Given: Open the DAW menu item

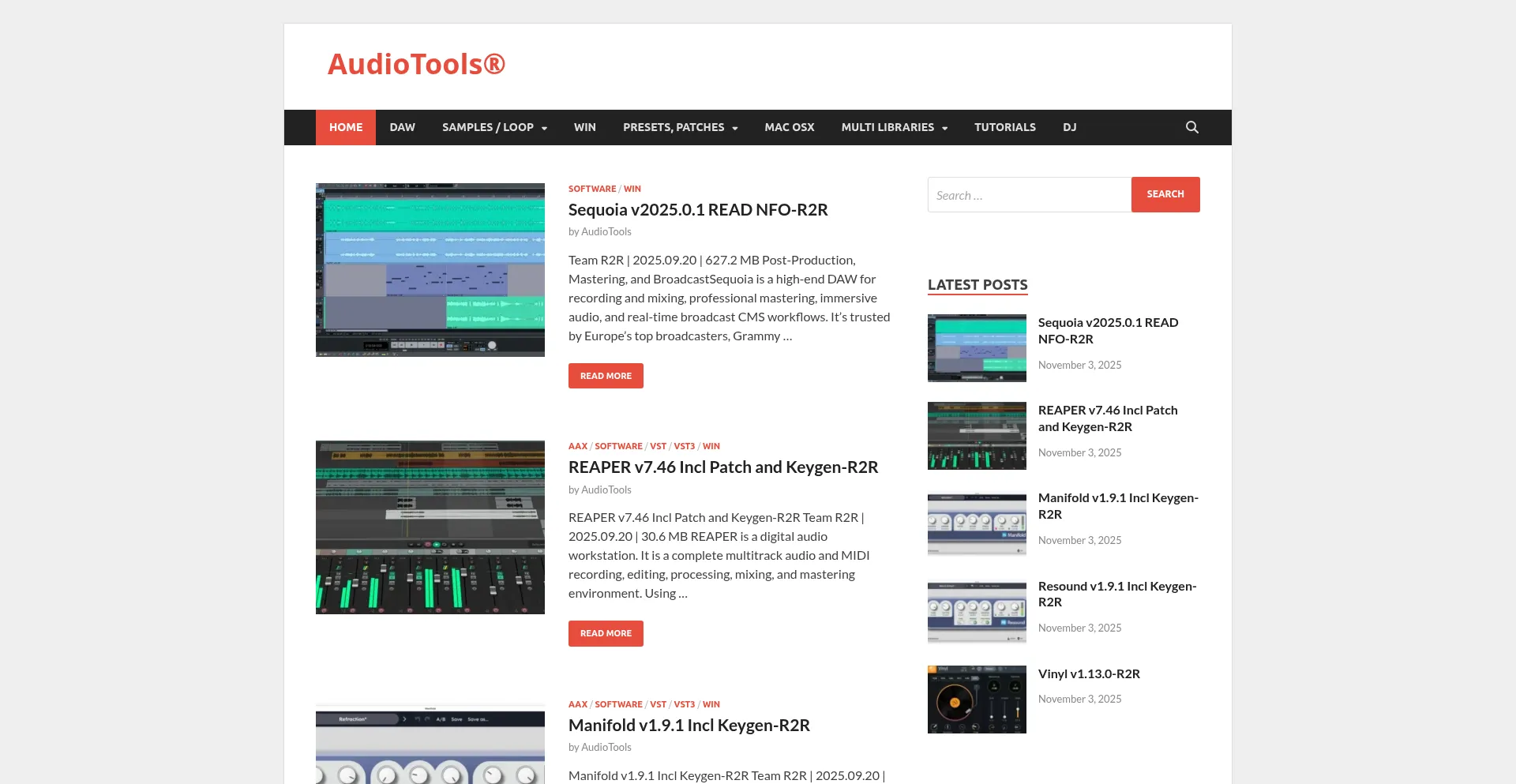Looking at the screenshot, I should click(x=402, y=127).
